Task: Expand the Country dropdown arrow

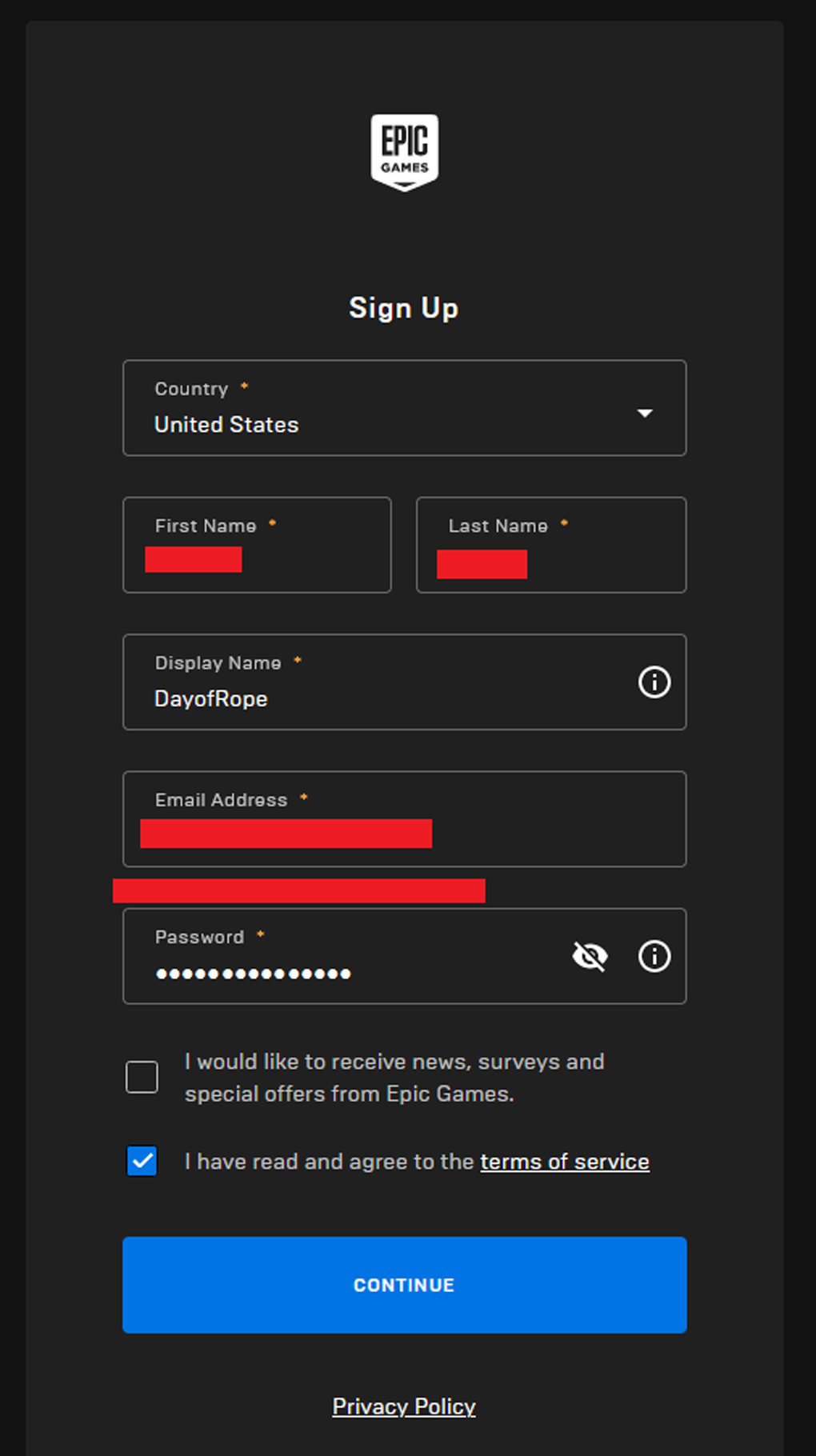Action: [x=645, y=413]
